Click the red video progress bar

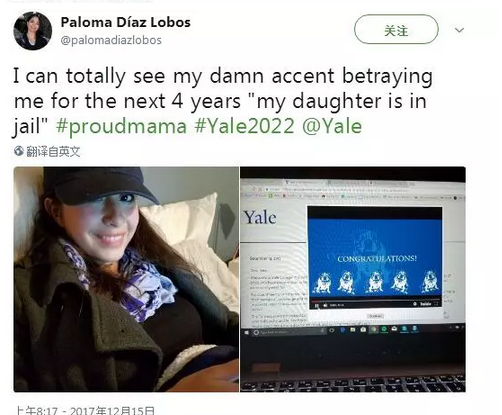pos(375,301)
